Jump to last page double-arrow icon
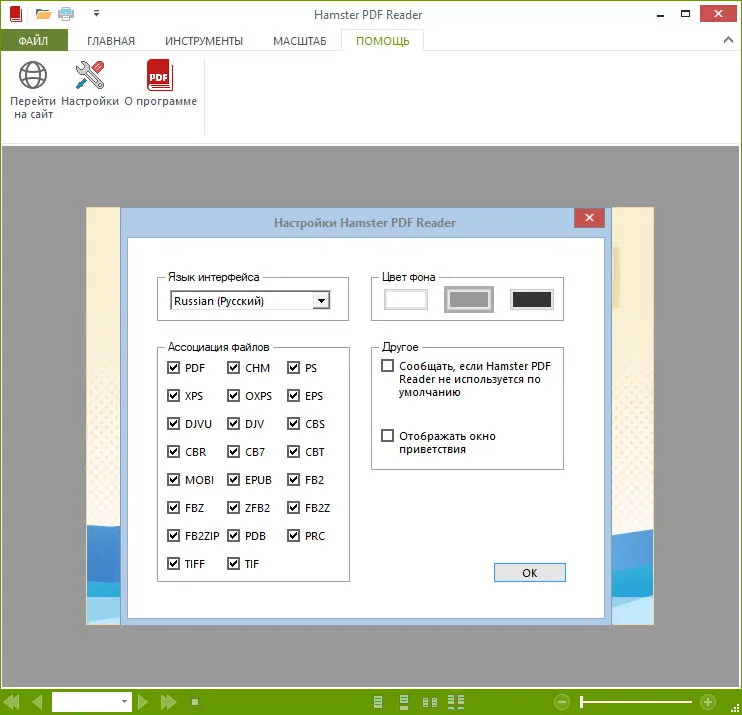The image size is (742, 715). (x=168, y=702)
